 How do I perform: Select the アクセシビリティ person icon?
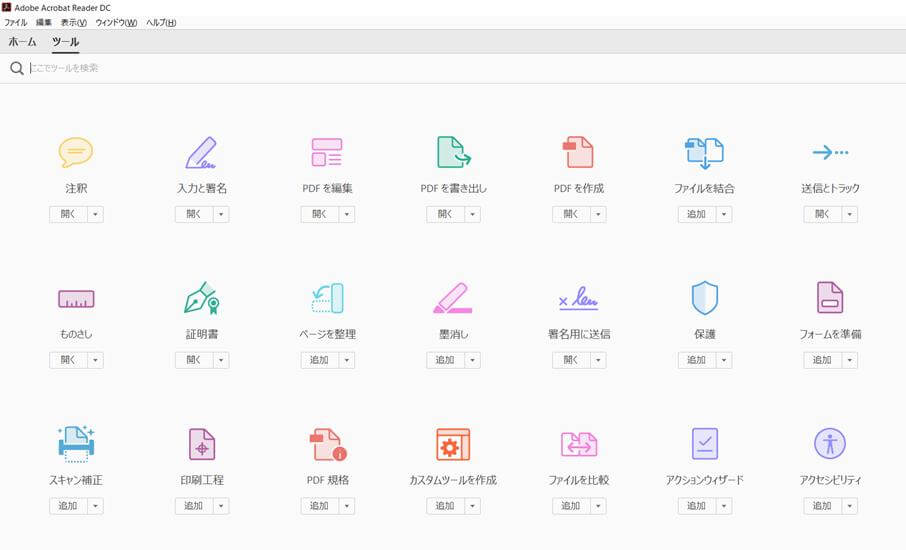point(830,444)
